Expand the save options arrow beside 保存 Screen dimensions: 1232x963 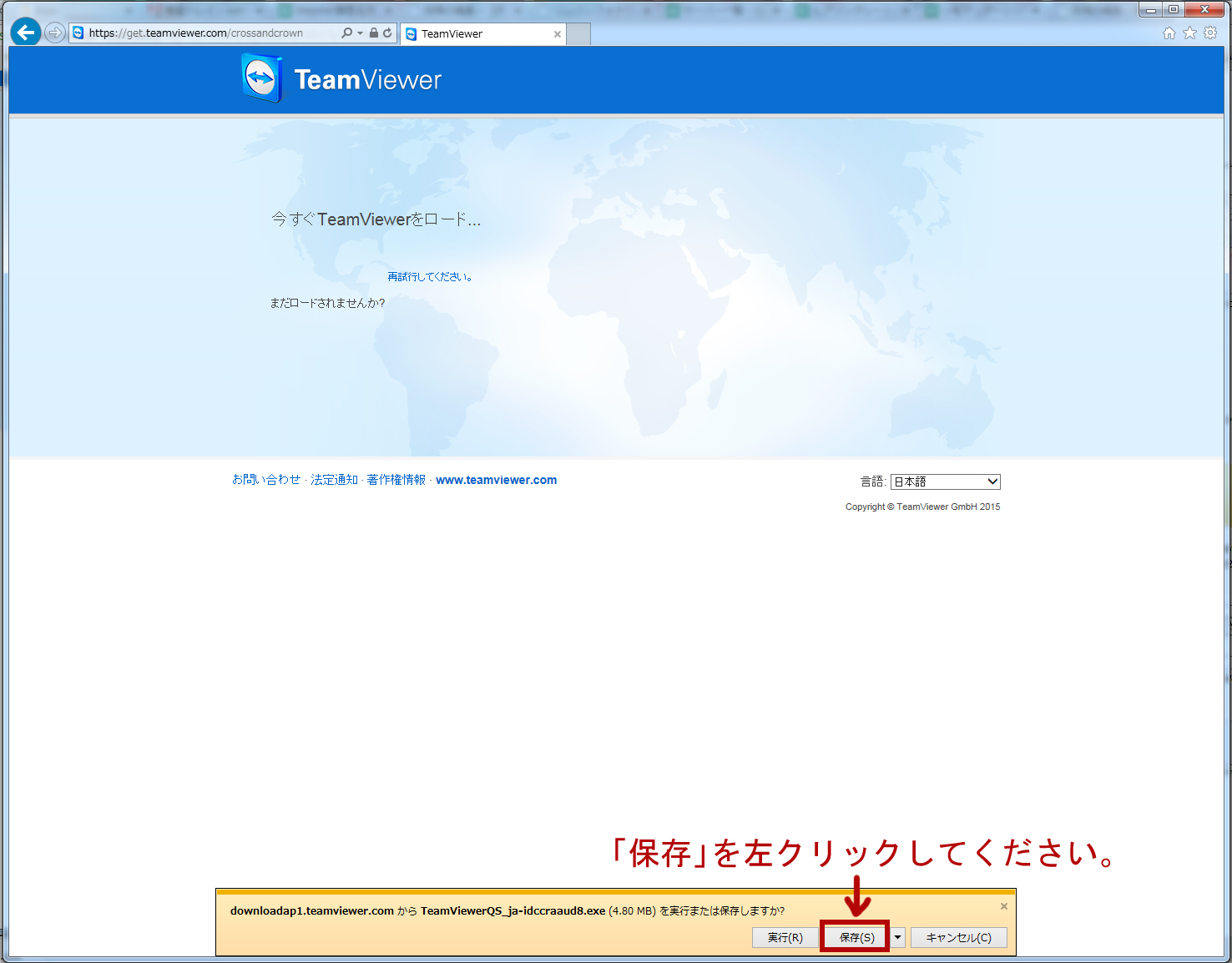click(x=898, y=938)
